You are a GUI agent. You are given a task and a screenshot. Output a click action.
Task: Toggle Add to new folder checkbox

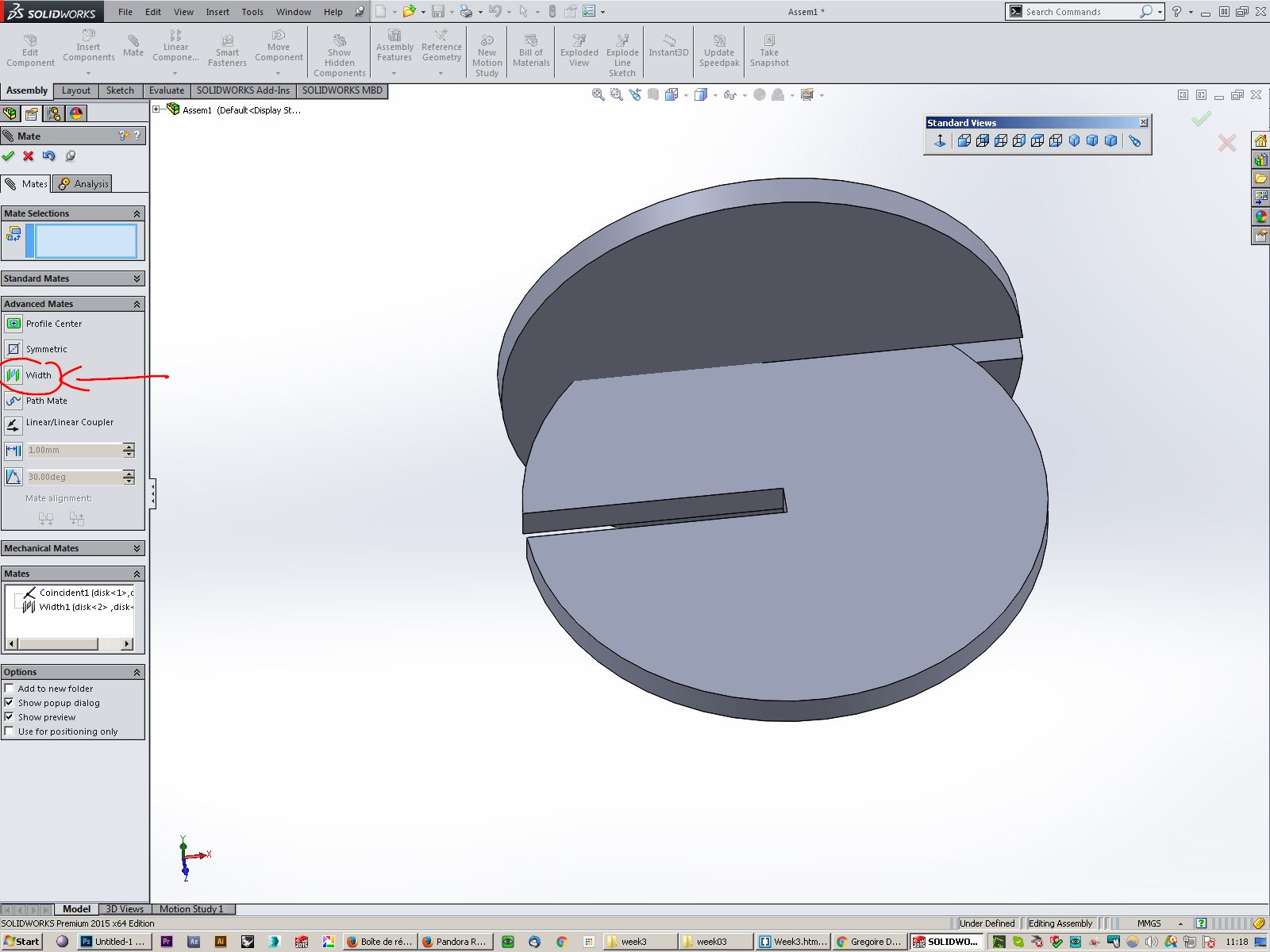pos(10,689)
